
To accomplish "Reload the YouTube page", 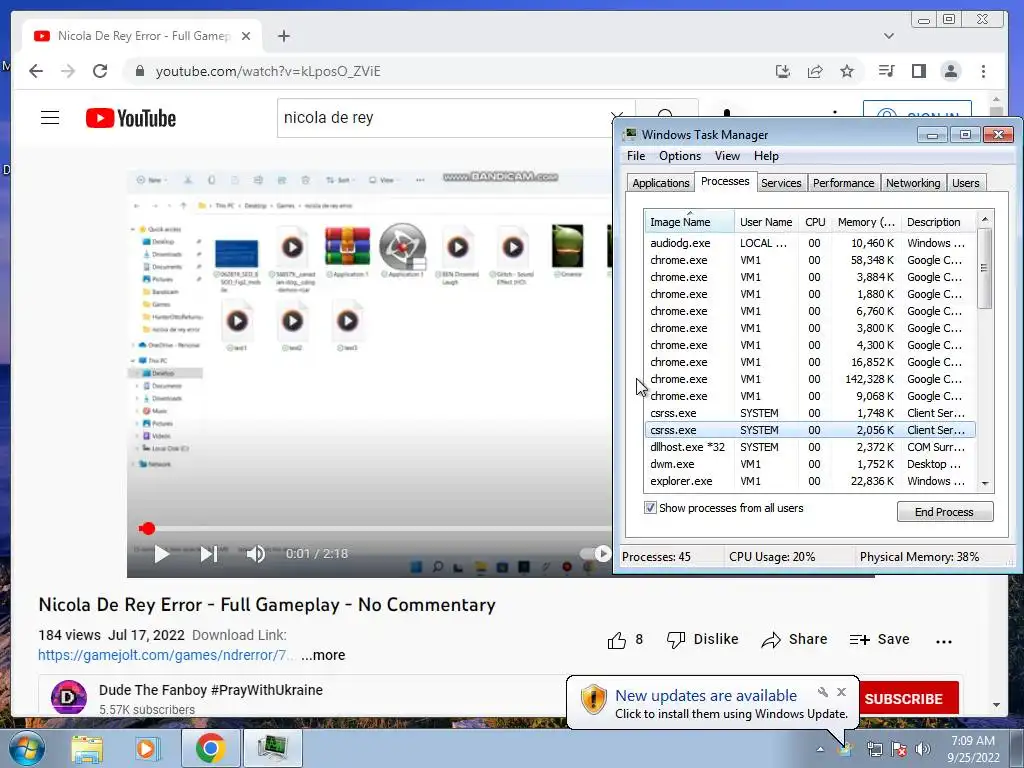I will pos(100,71).
